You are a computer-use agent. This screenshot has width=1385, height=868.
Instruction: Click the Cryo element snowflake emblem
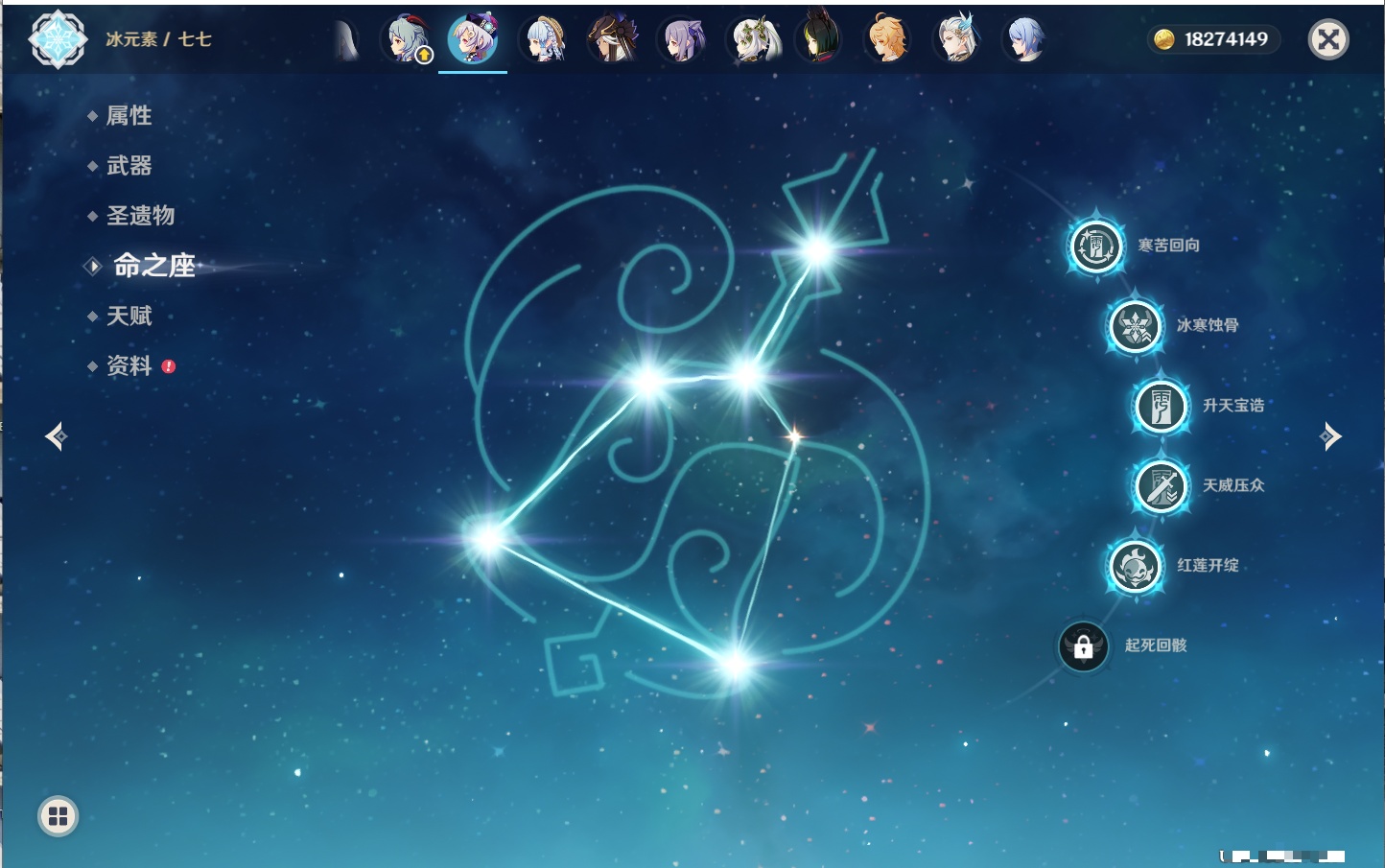pyautogui.click(x=58, y=39)
